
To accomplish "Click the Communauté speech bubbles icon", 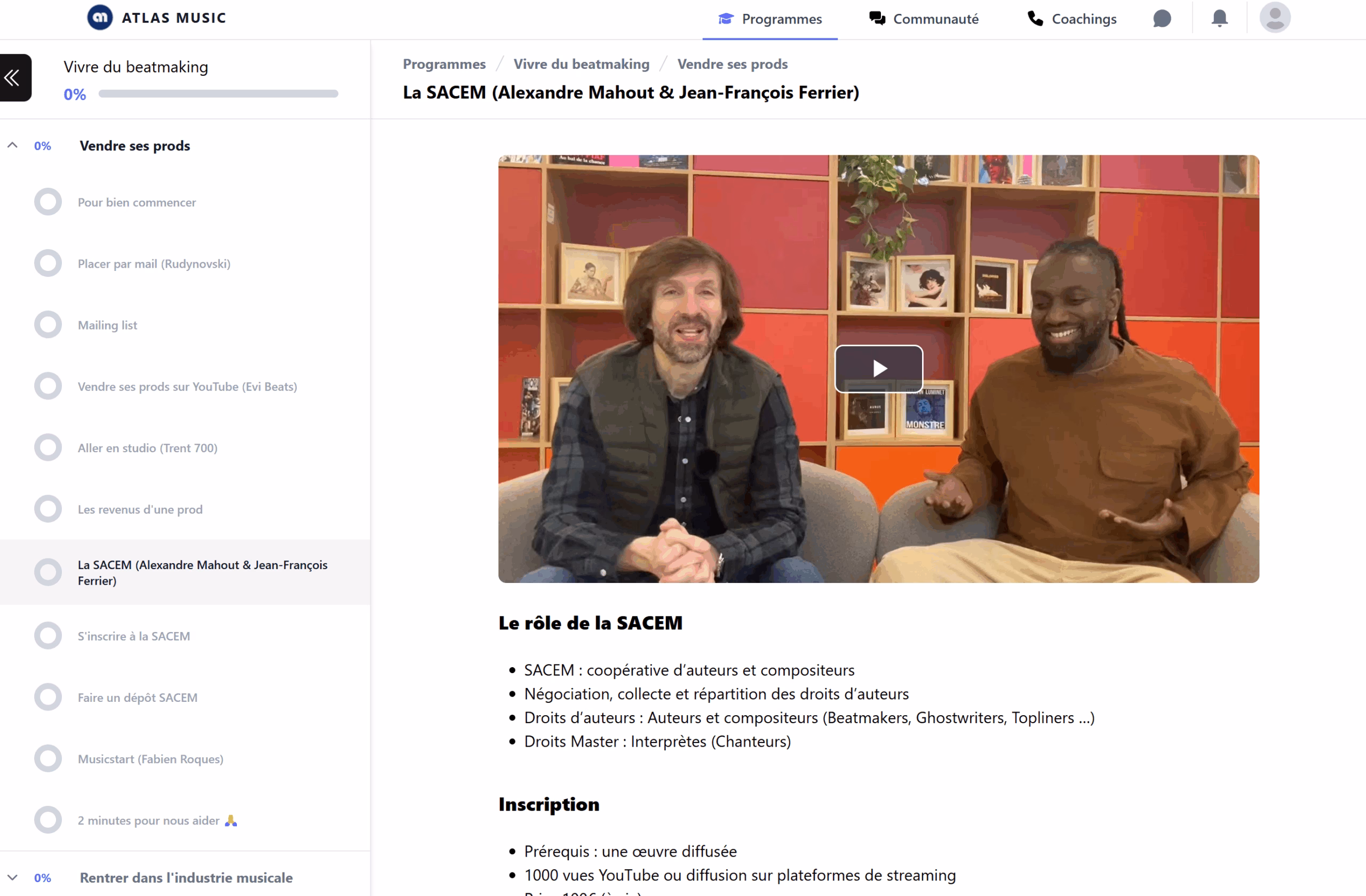I will click(876, 19).
